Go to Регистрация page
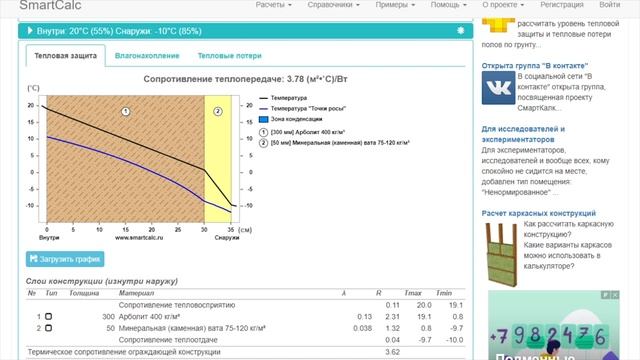The height and width of the screenshot is (360, 640). tap(562, 5)
